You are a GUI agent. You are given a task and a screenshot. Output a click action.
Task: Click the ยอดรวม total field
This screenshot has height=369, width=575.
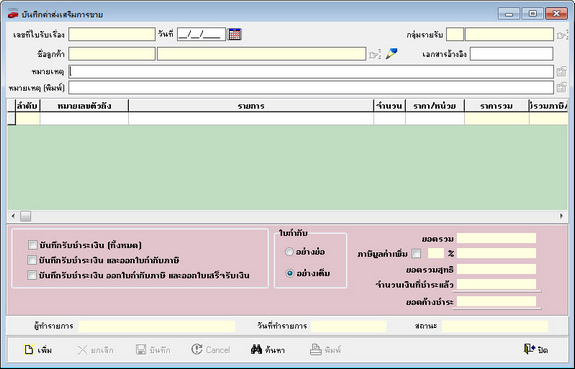click(496, 238)
